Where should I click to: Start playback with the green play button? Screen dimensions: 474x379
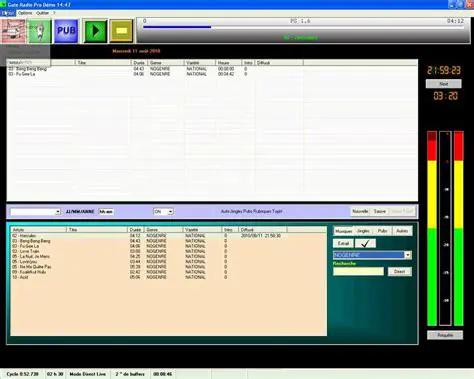(95, 31)
